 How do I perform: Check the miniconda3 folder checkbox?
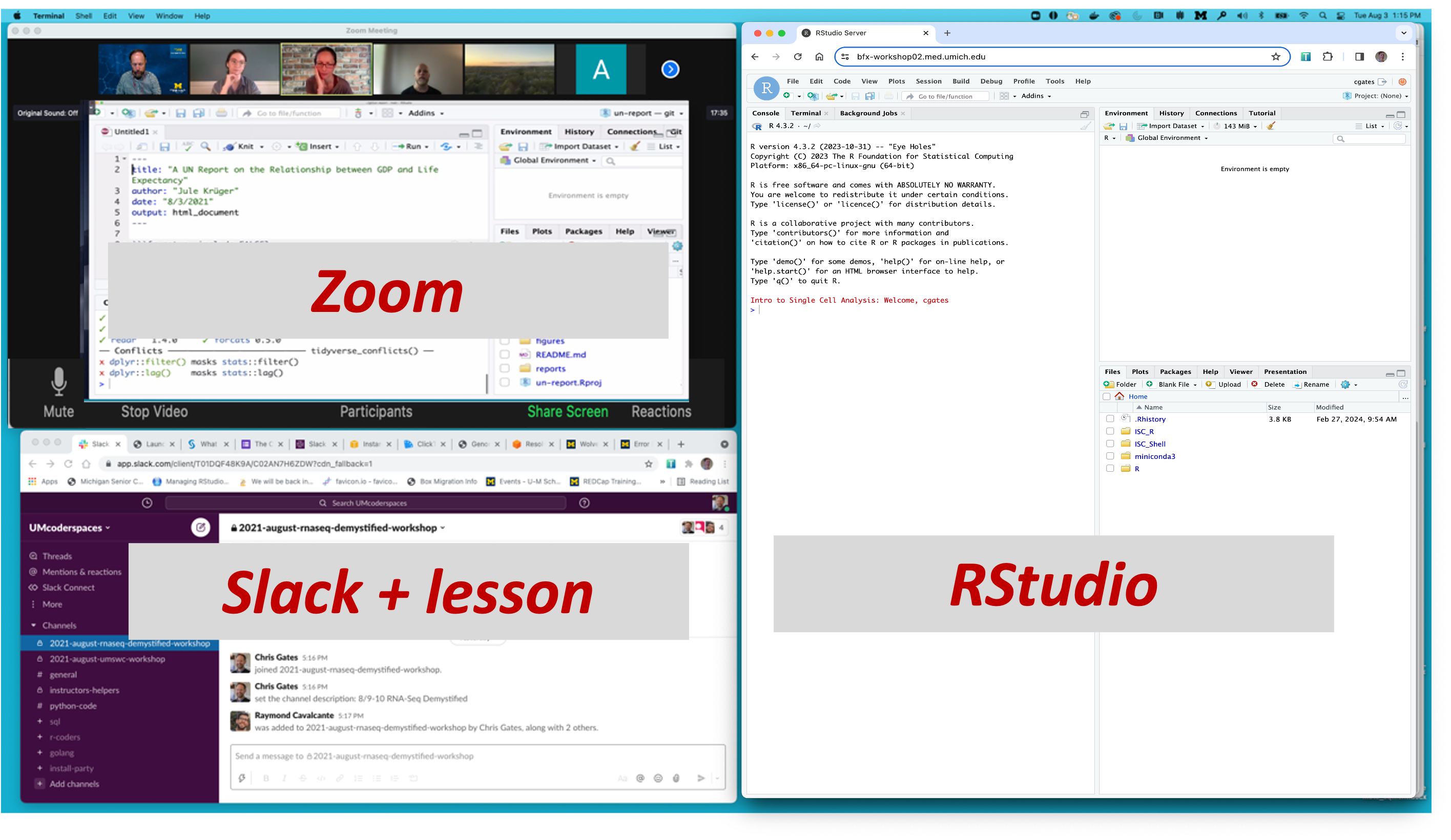[x=1110, y=456]
